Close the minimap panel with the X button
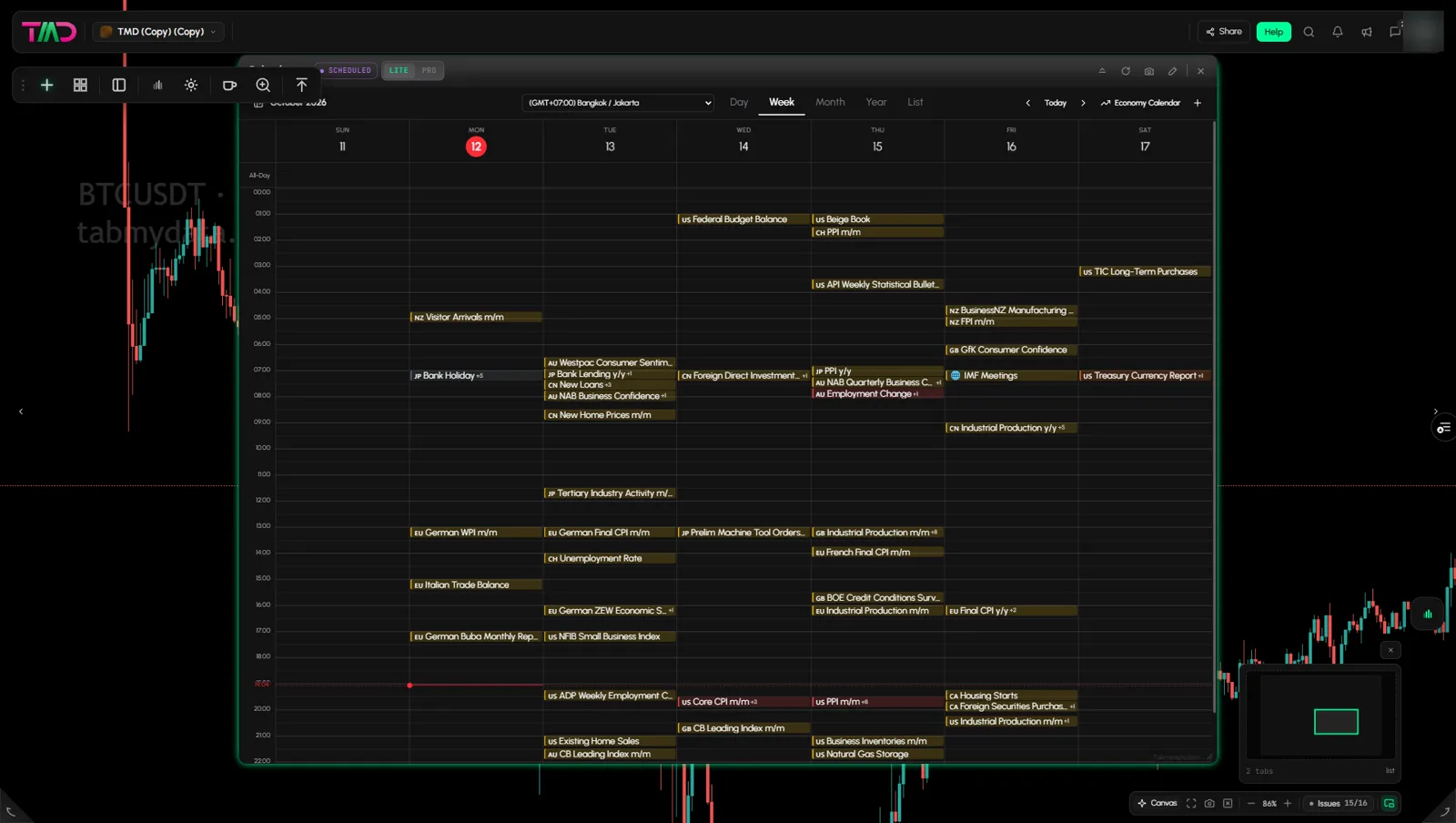The height and width of the screenshot is (823, 1456). tap(1390, 650)
